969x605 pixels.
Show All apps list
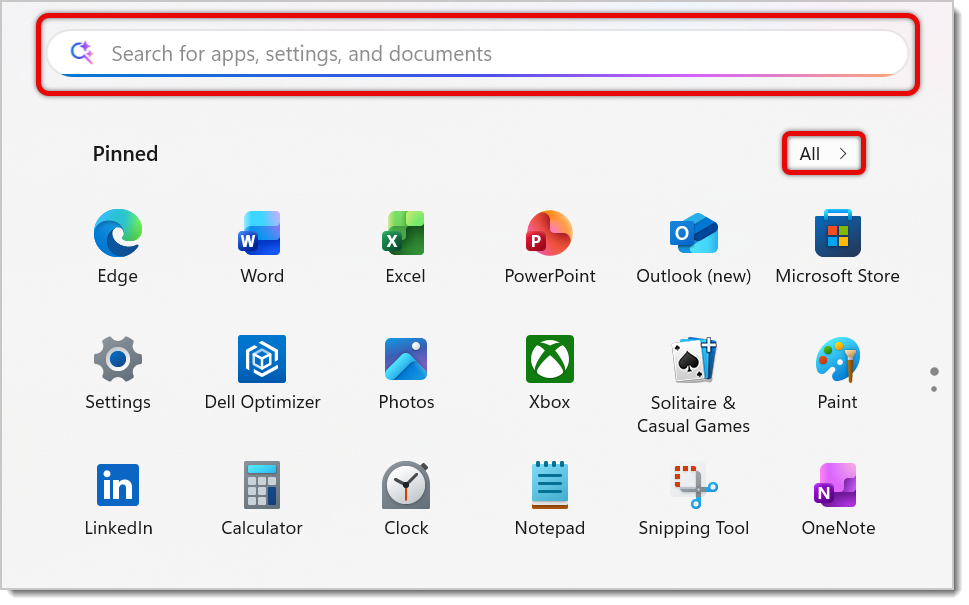(823, 153)
